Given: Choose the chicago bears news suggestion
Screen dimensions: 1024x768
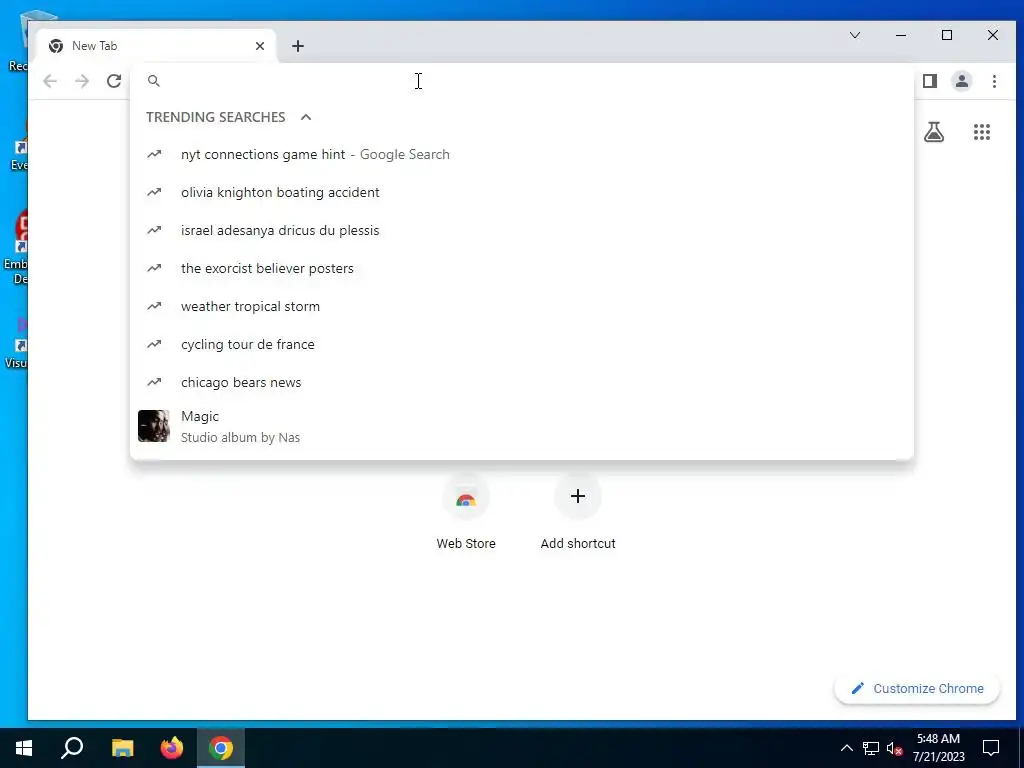Looking at the screenshot, I should point(522,382).
